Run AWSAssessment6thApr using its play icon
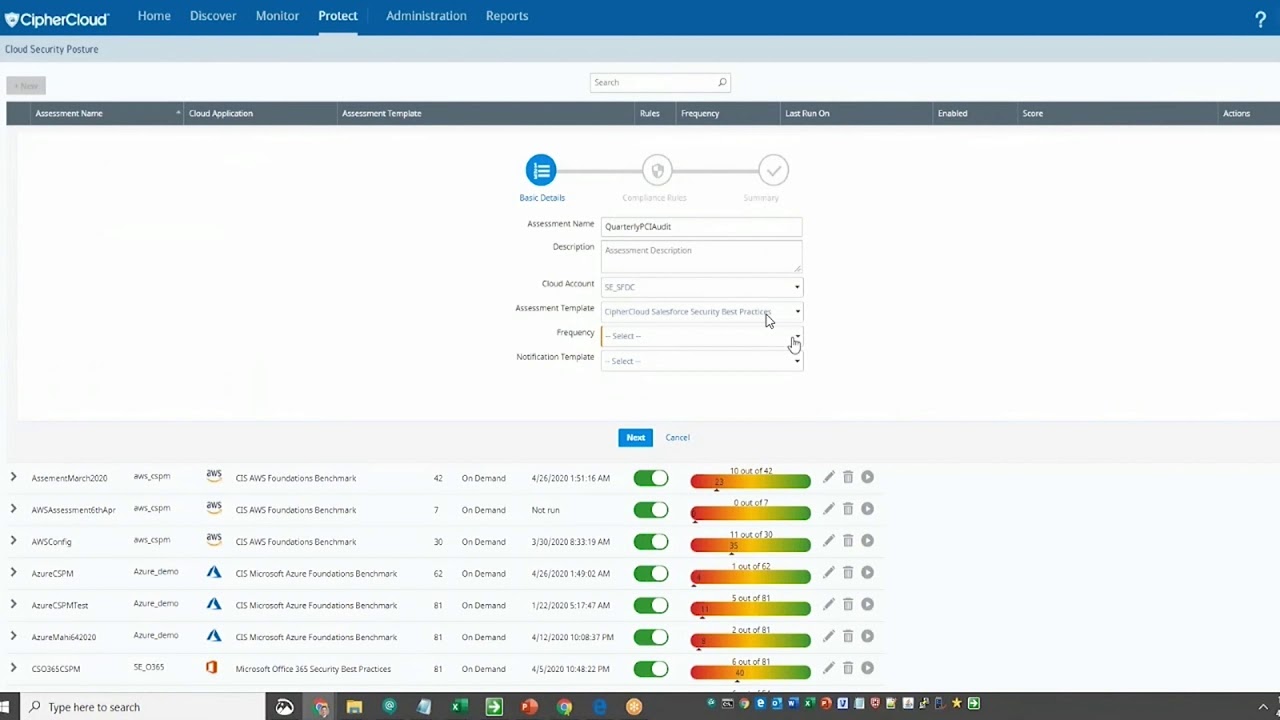Screen dimensions: 1280x720 [x=867, y=509]
